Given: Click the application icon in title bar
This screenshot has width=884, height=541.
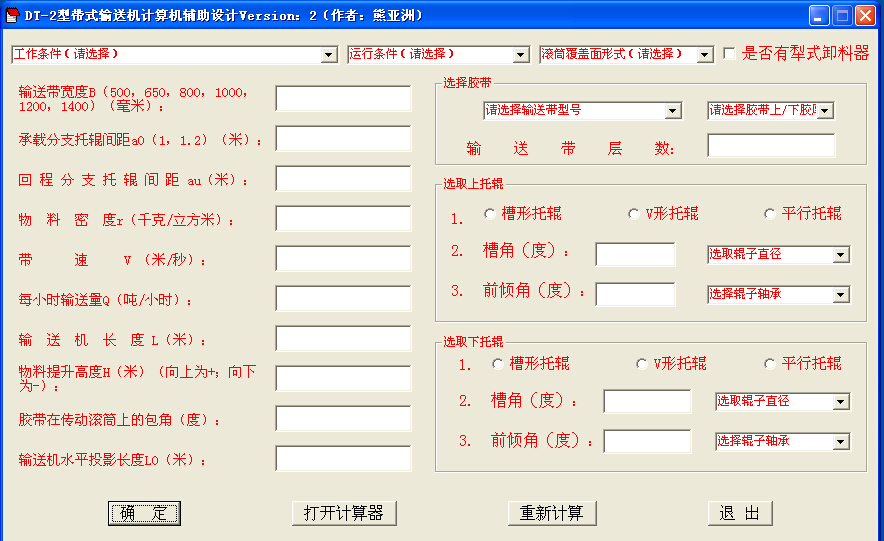Looking at the screenshot, I should pyautogui.click(x=12, y=15).
